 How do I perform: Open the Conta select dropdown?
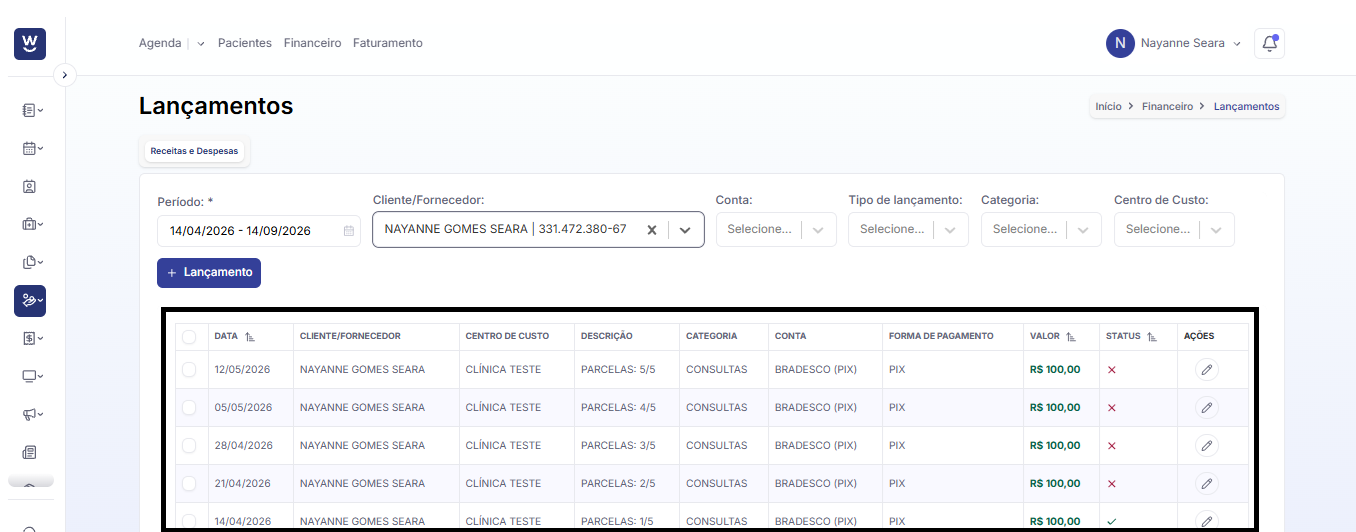pos(775,229)
